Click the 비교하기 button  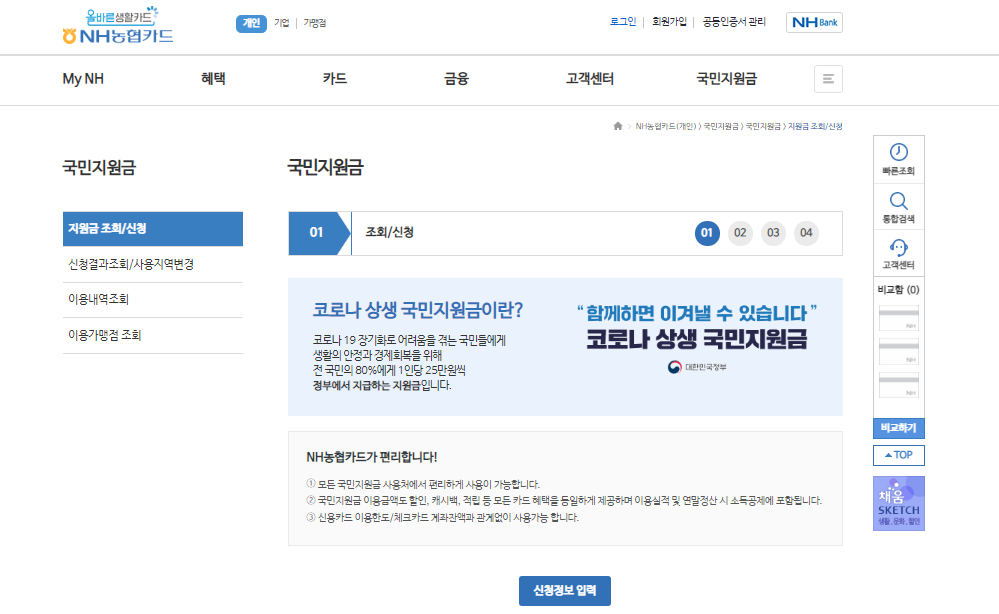tap(898, 428)
